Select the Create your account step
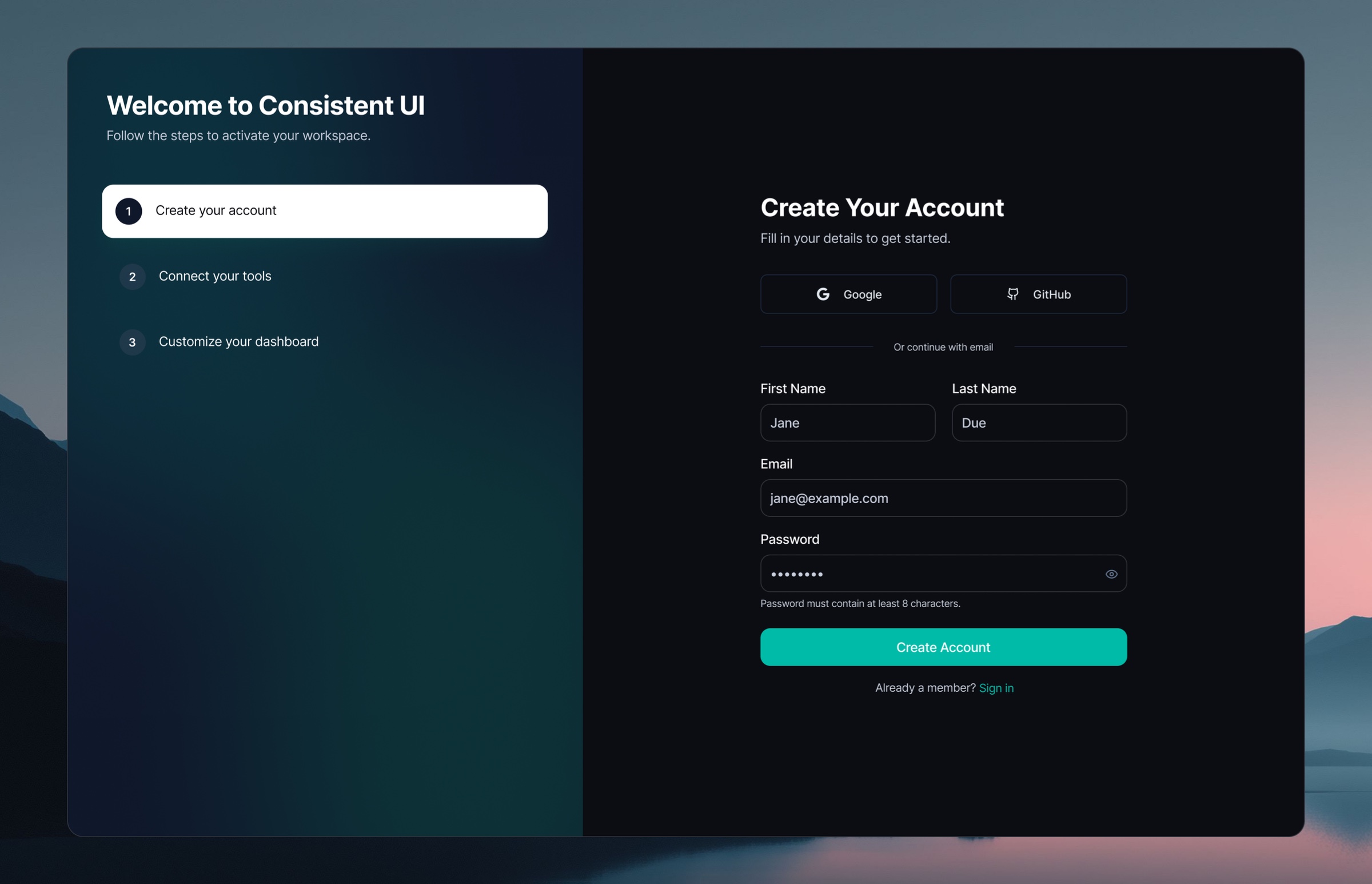Screen dimensions: 1372x884 click(324, 211)
